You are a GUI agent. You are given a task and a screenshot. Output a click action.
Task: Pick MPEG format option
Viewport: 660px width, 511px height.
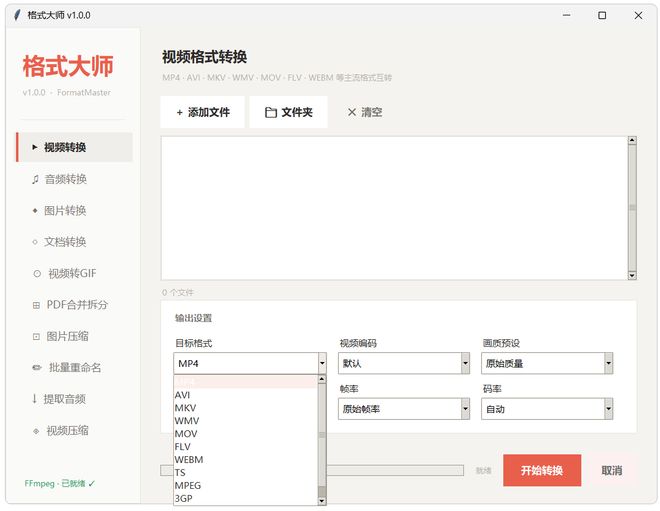click(x=246, y=485)
